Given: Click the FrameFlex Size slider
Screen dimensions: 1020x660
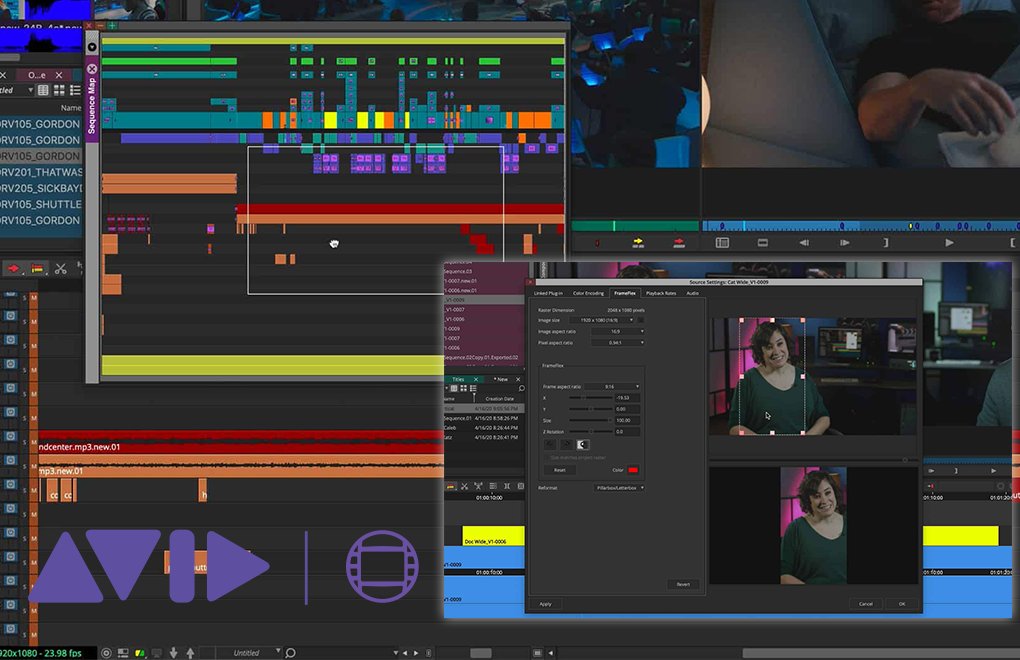Looking at the screenshot, I should 590,420.
